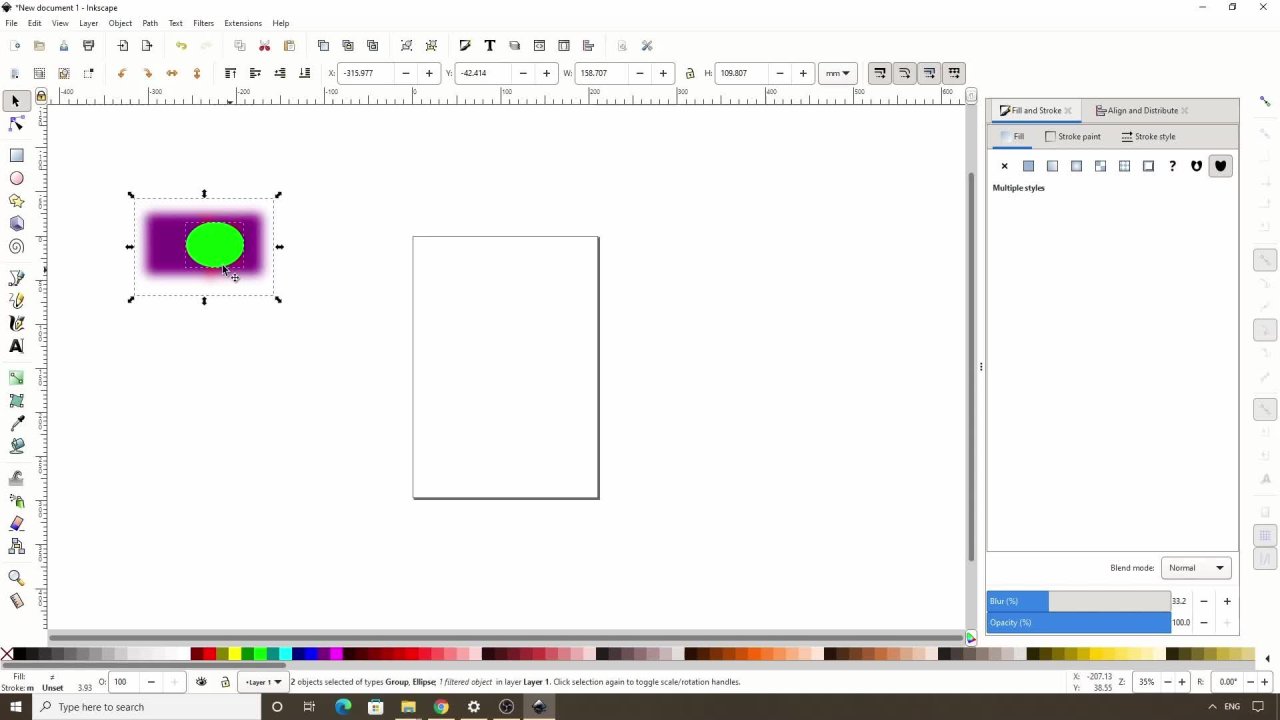
Task: Switch to the Stroke style tab
Action: tap(1148, 137)
